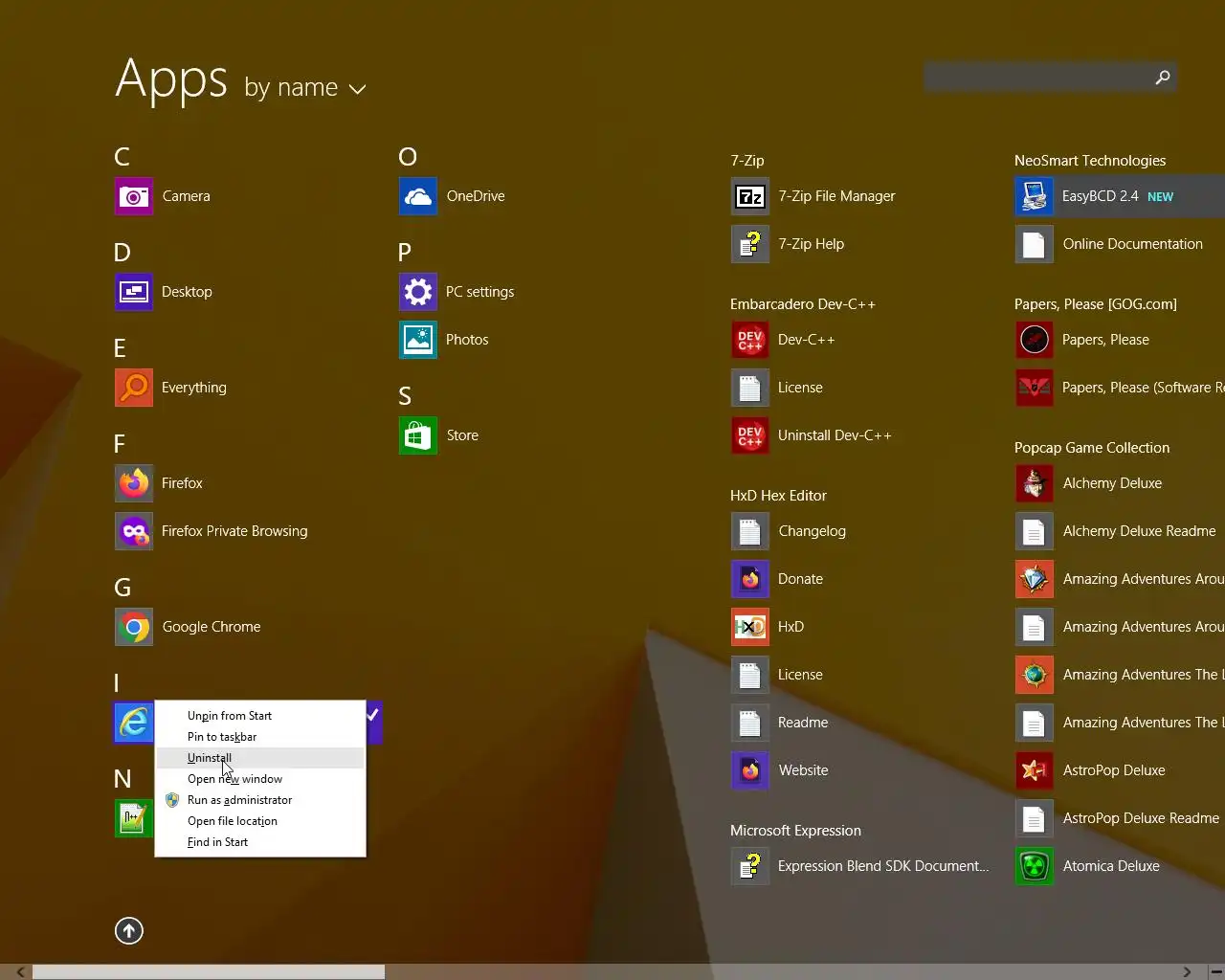Launch the Atomica Deluxe icon

(1035, 866)
